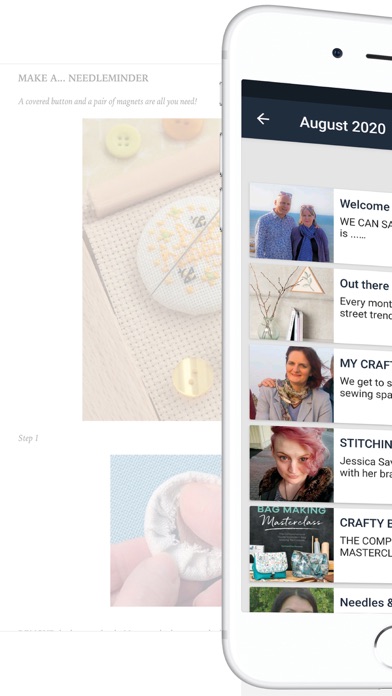Viewport: 392px width, 696px height.
Task: Open the pink-haired woman STITCHING thumbnail
Action: (x=292, y=463)
